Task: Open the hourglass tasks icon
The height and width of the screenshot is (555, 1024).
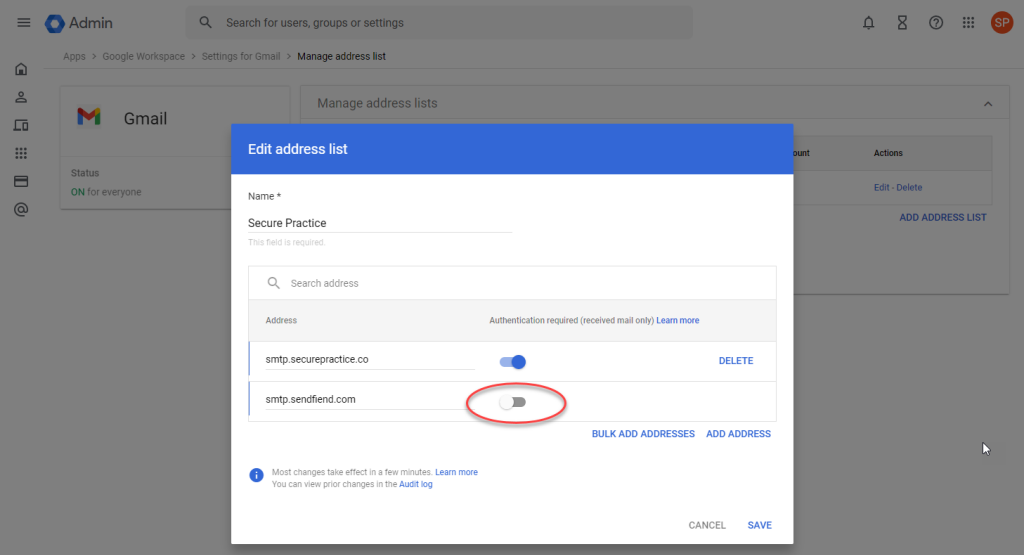Action: click(902, 22)
